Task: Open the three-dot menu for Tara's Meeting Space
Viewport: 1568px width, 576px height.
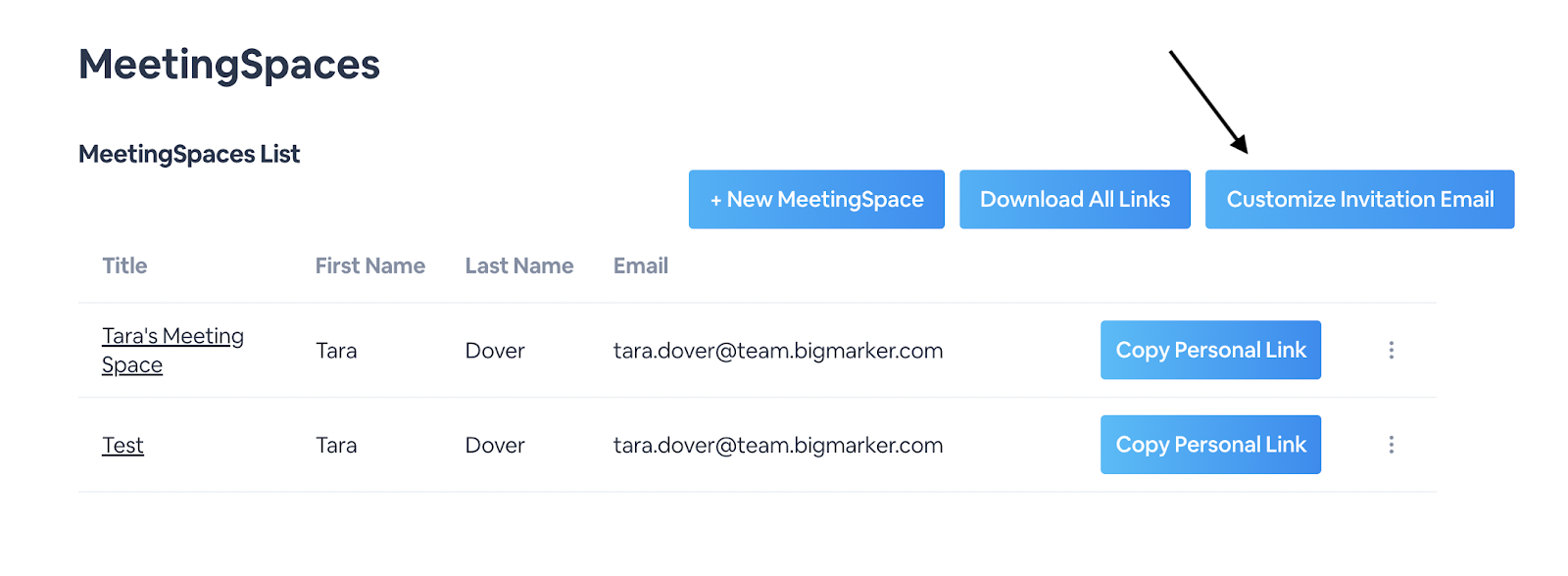Action: 1391,350
